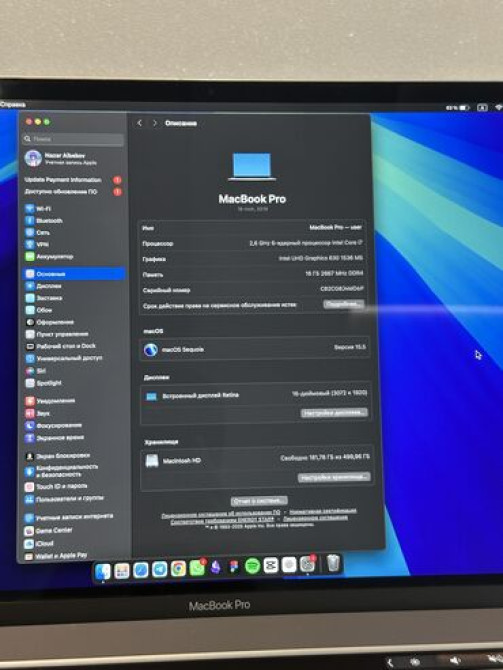This screenshot has width=503, height=670.
Task: Open WhatsApp from the Dock
Action: click(x=197, y=568)
